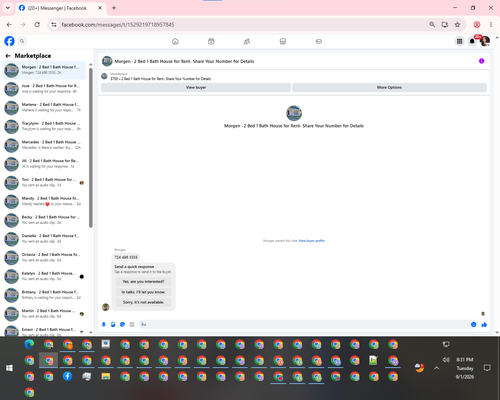Screen dimensions: 500x400
Task: Open the Friends icon in the top navigation
Action: click(x=247, y=41)
